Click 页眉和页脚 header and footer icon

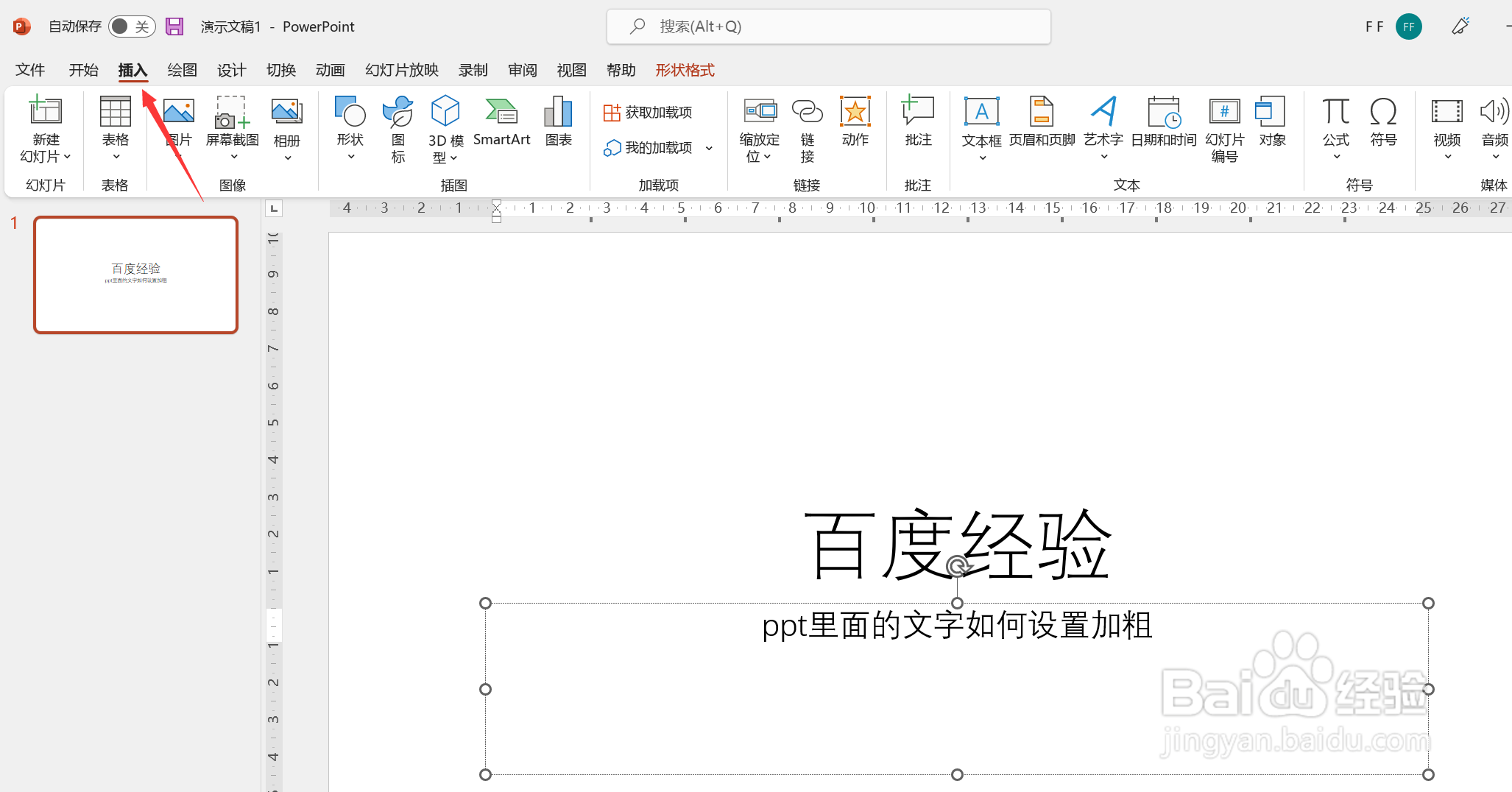[1042, 111]
